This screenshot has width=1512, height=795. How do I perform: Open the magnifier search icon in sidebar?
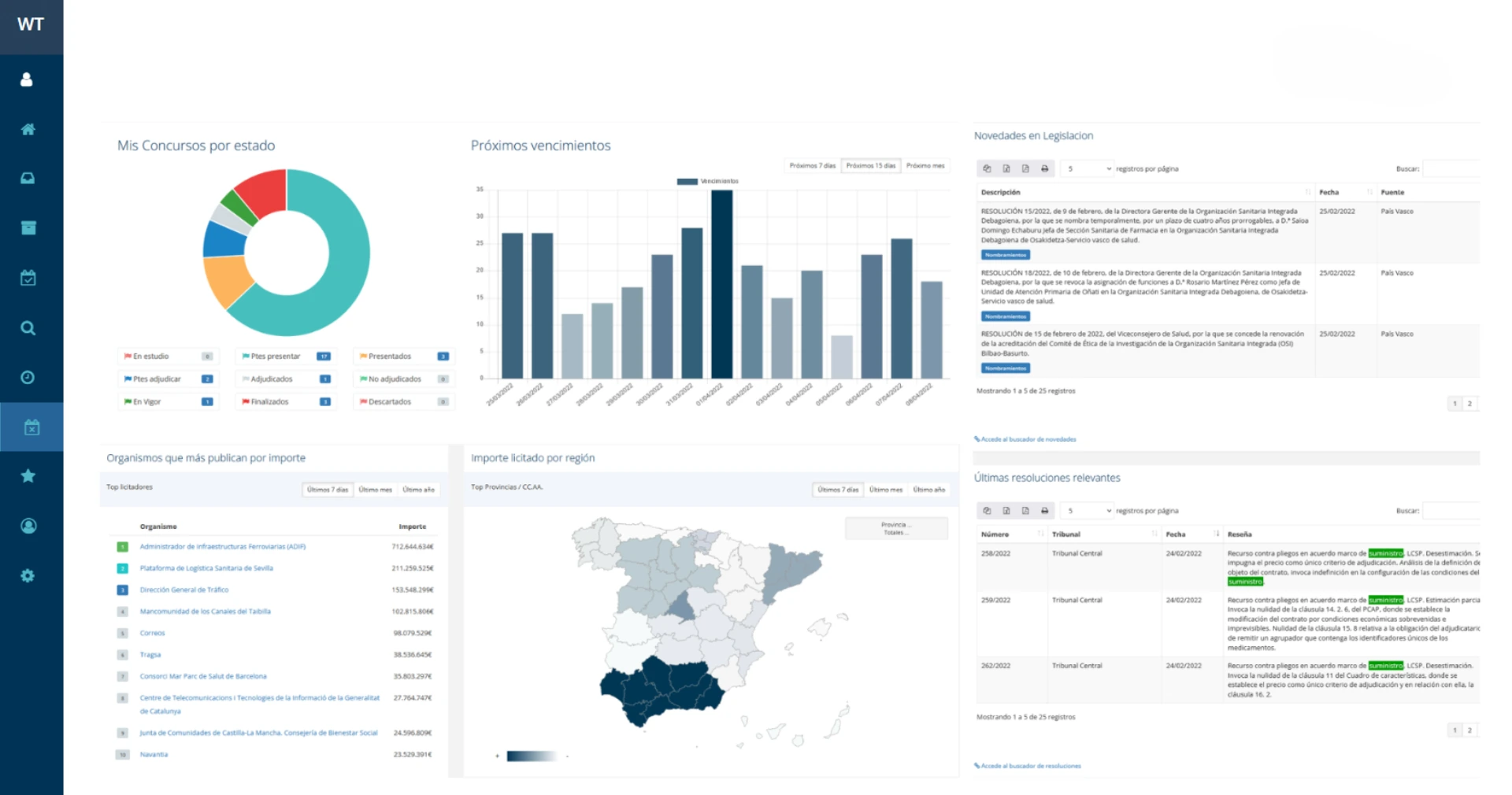[x=28, y=328]
